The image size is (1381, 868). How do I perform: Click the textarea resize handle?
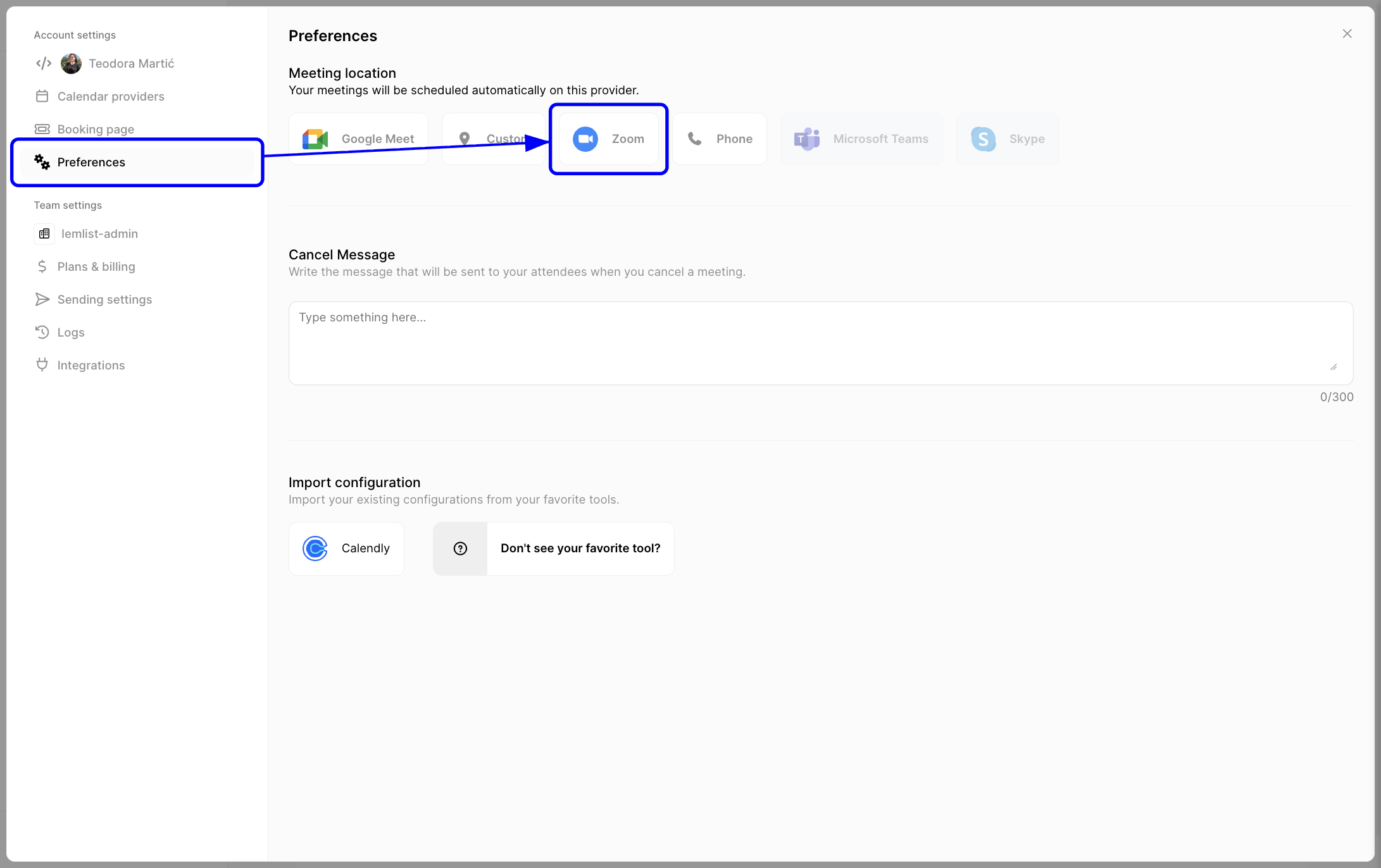[1334, 366]
